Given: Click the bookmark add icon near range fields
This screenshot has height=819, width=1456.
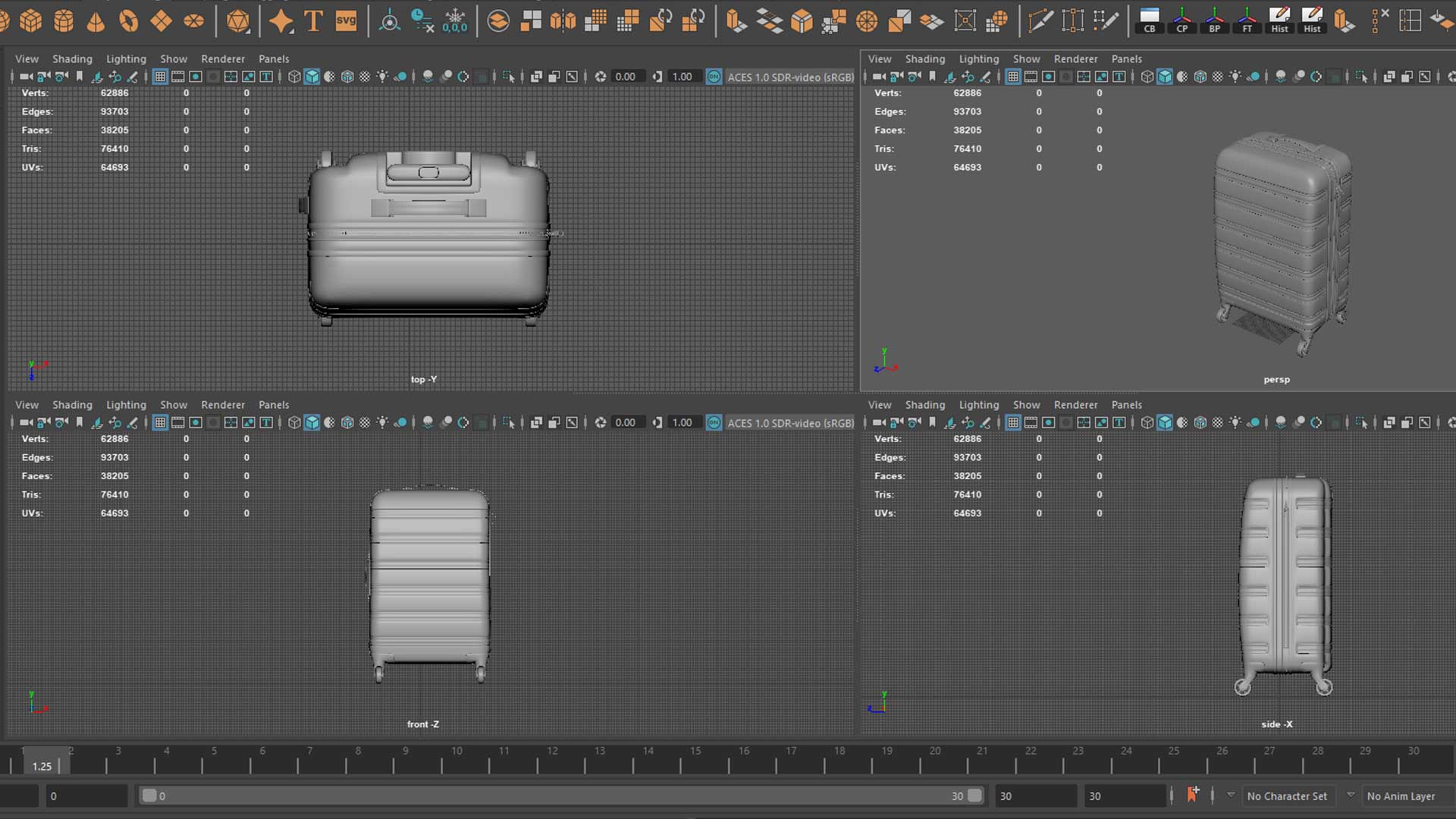Looking at the screenshot, I should 1192,795.
